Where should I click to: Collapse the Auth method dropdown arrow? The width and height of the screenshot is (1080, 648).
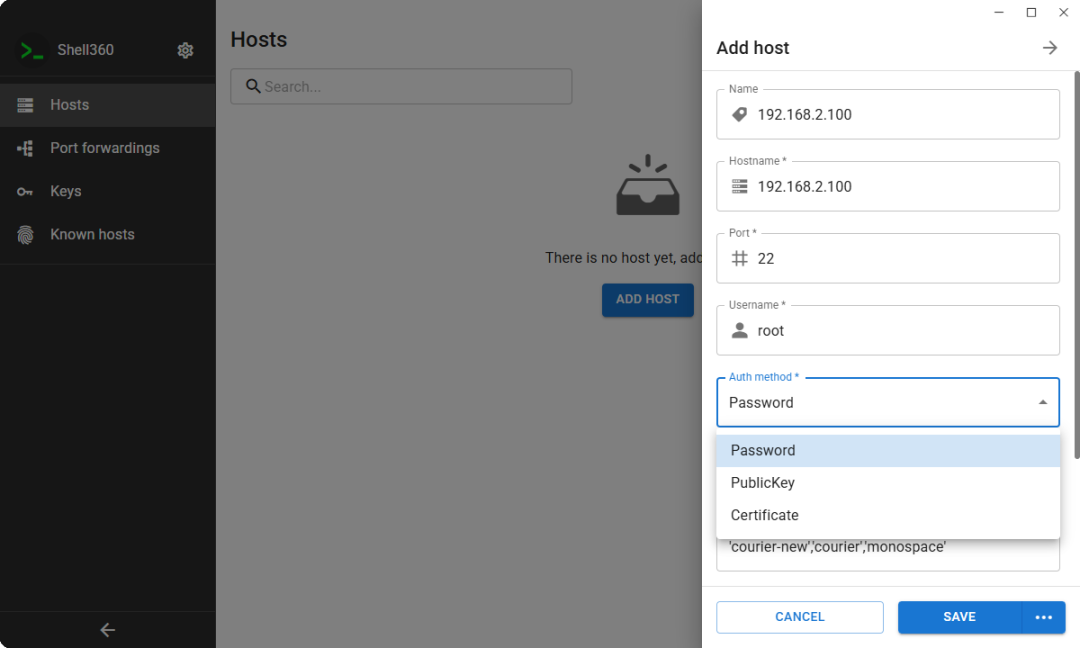(x=1042, y=403)
